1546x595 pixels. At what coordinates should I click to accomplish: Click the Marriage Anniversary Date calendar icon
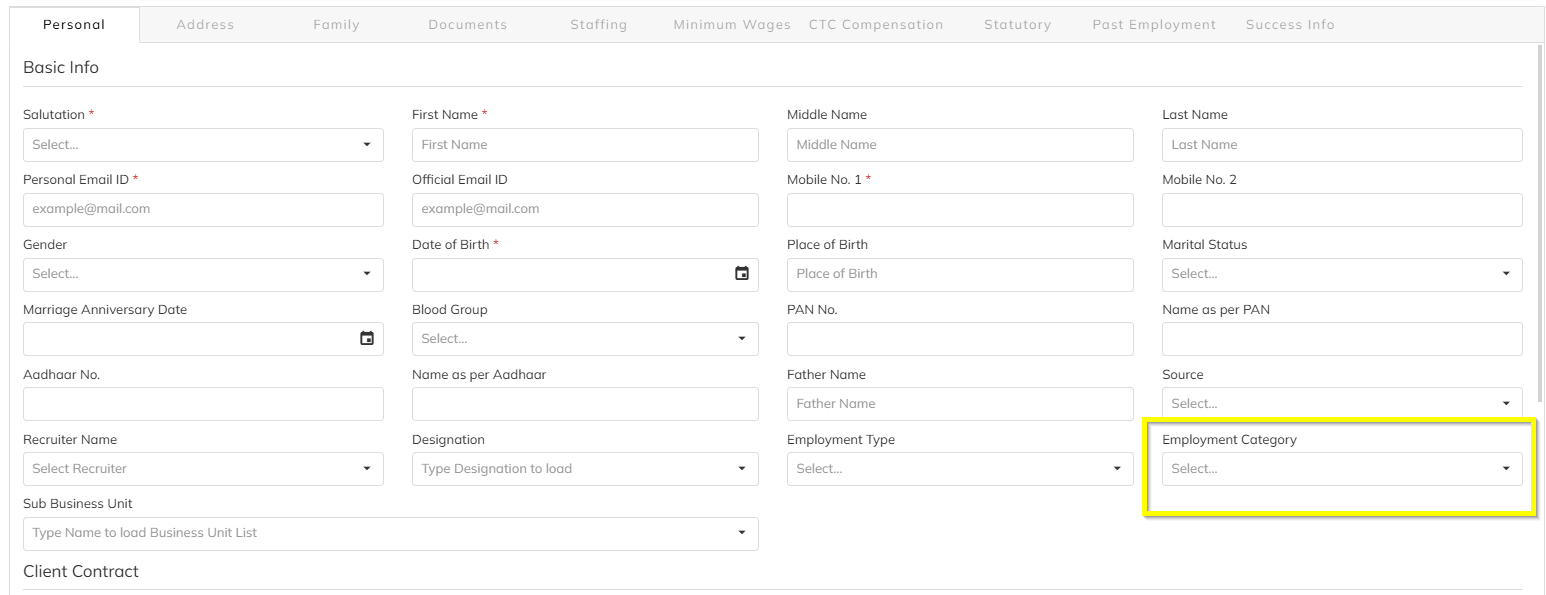(x=367, y=339)
